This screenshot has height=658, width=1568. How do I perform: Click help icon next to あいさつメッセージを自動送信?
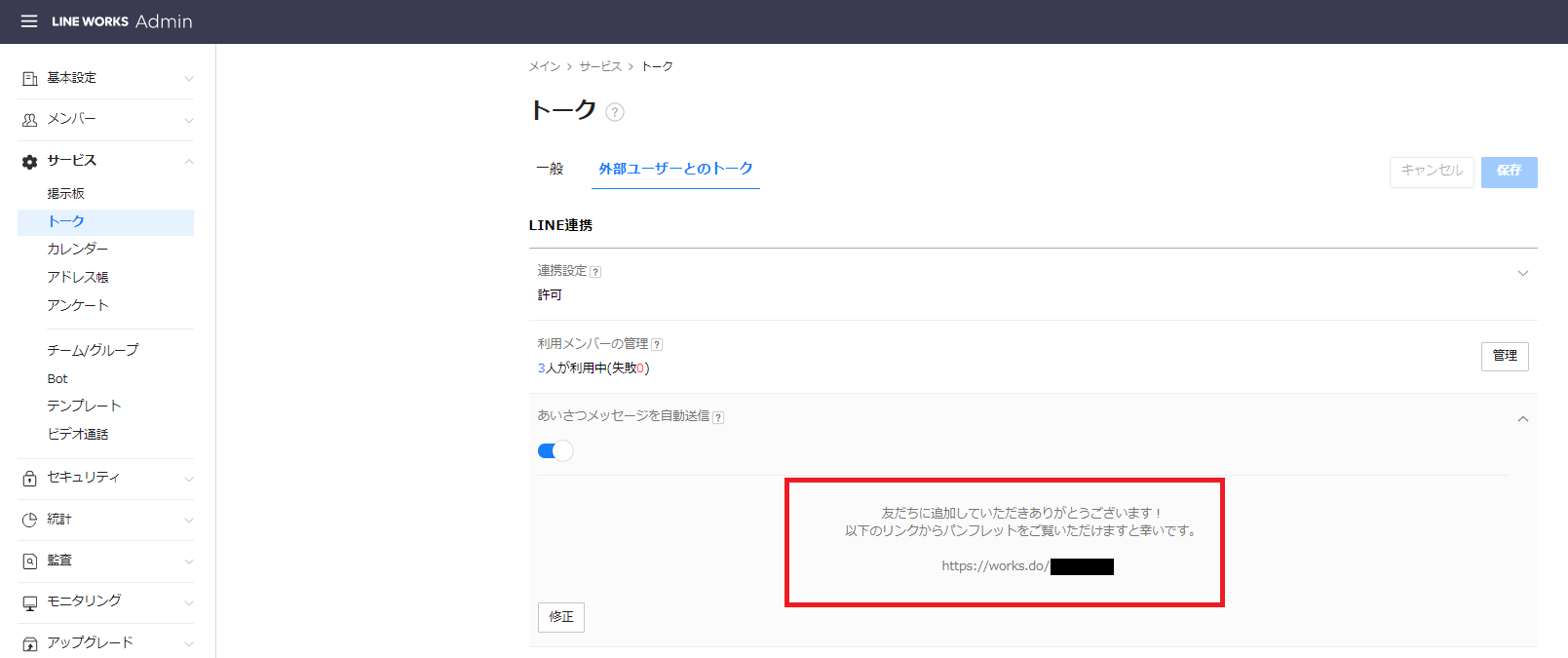pos(718,417)
